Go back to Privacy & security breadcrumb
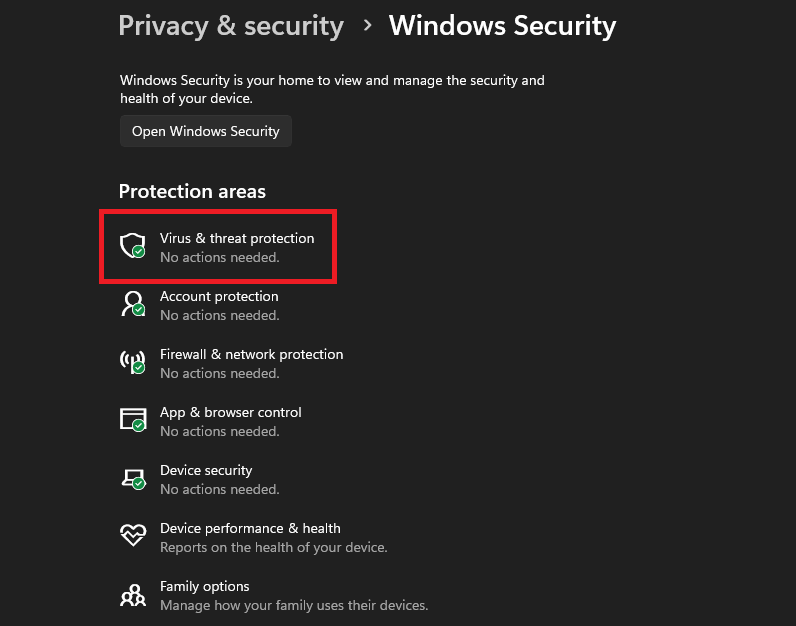This screenshot has width=796, height=626. 231,26
